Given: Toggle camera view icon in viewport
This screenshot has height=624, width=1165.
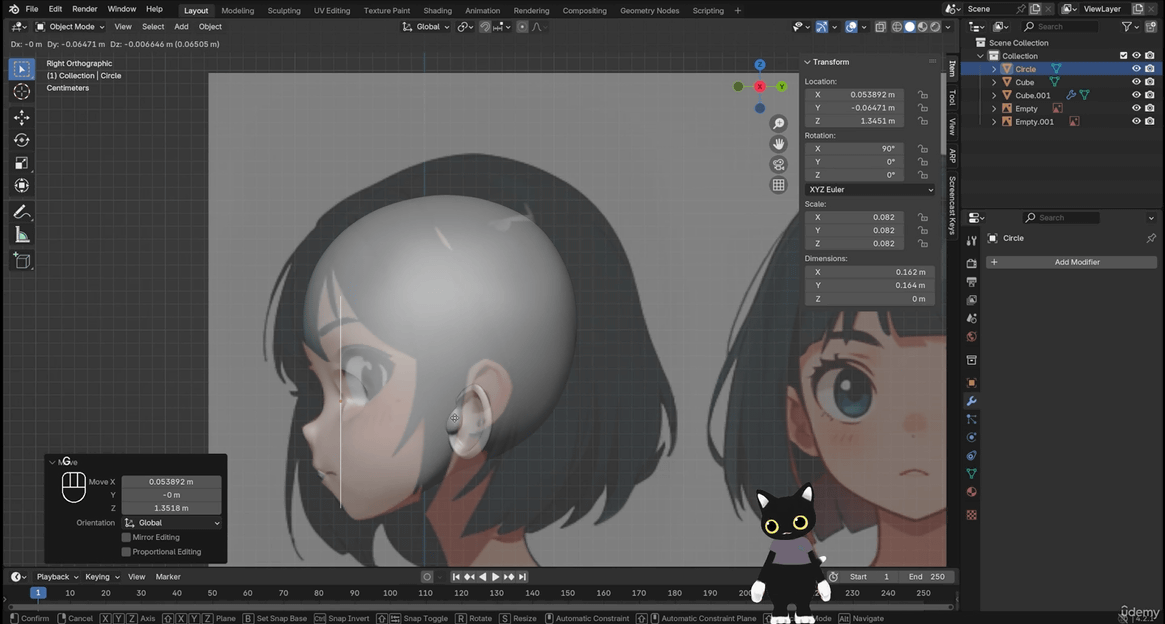Looking at the screenshot, I should tap(778, 165).
